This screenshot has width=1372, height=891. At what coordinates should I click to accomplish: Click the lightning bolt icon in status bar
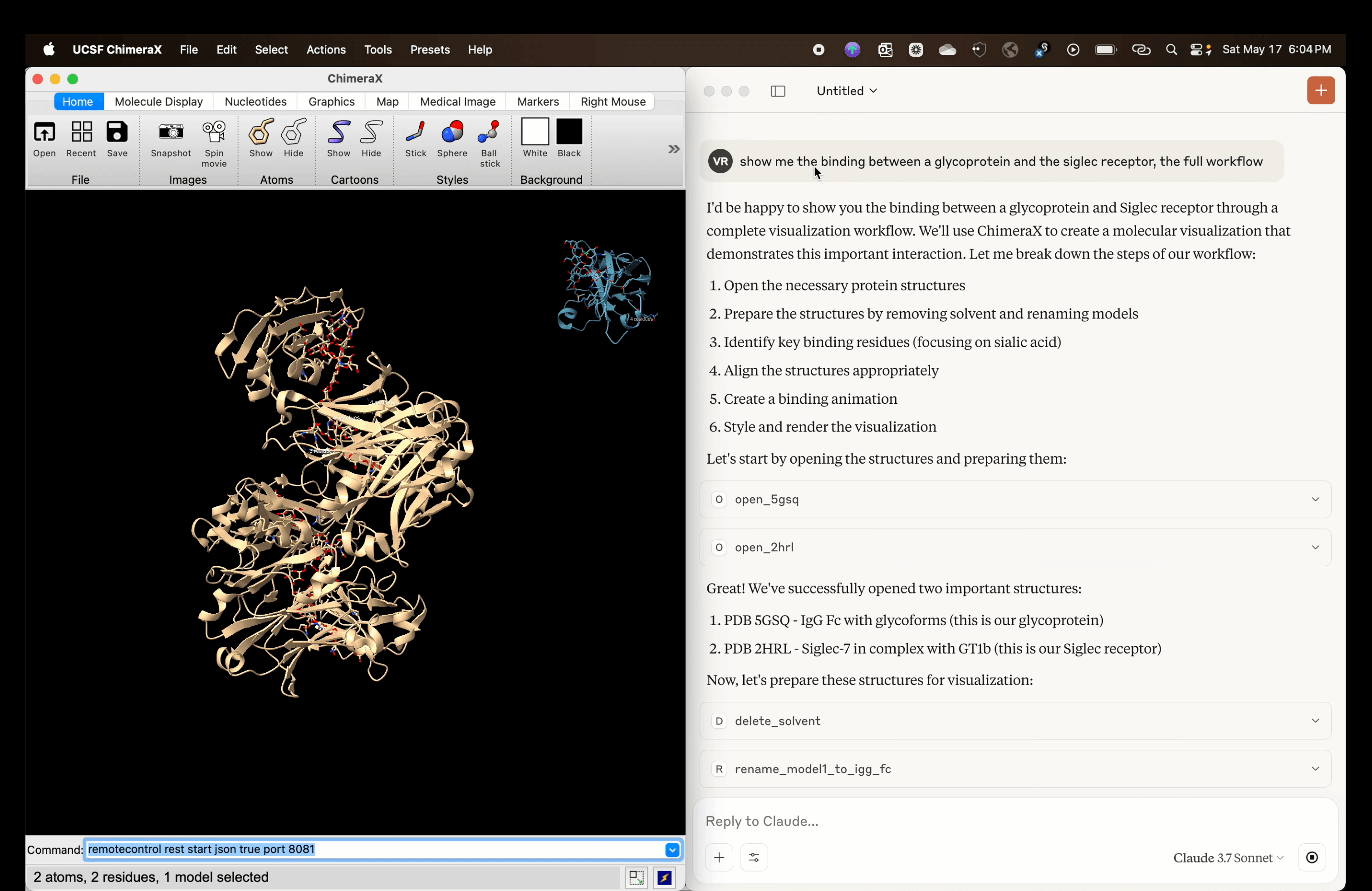[x=665, y=878]
